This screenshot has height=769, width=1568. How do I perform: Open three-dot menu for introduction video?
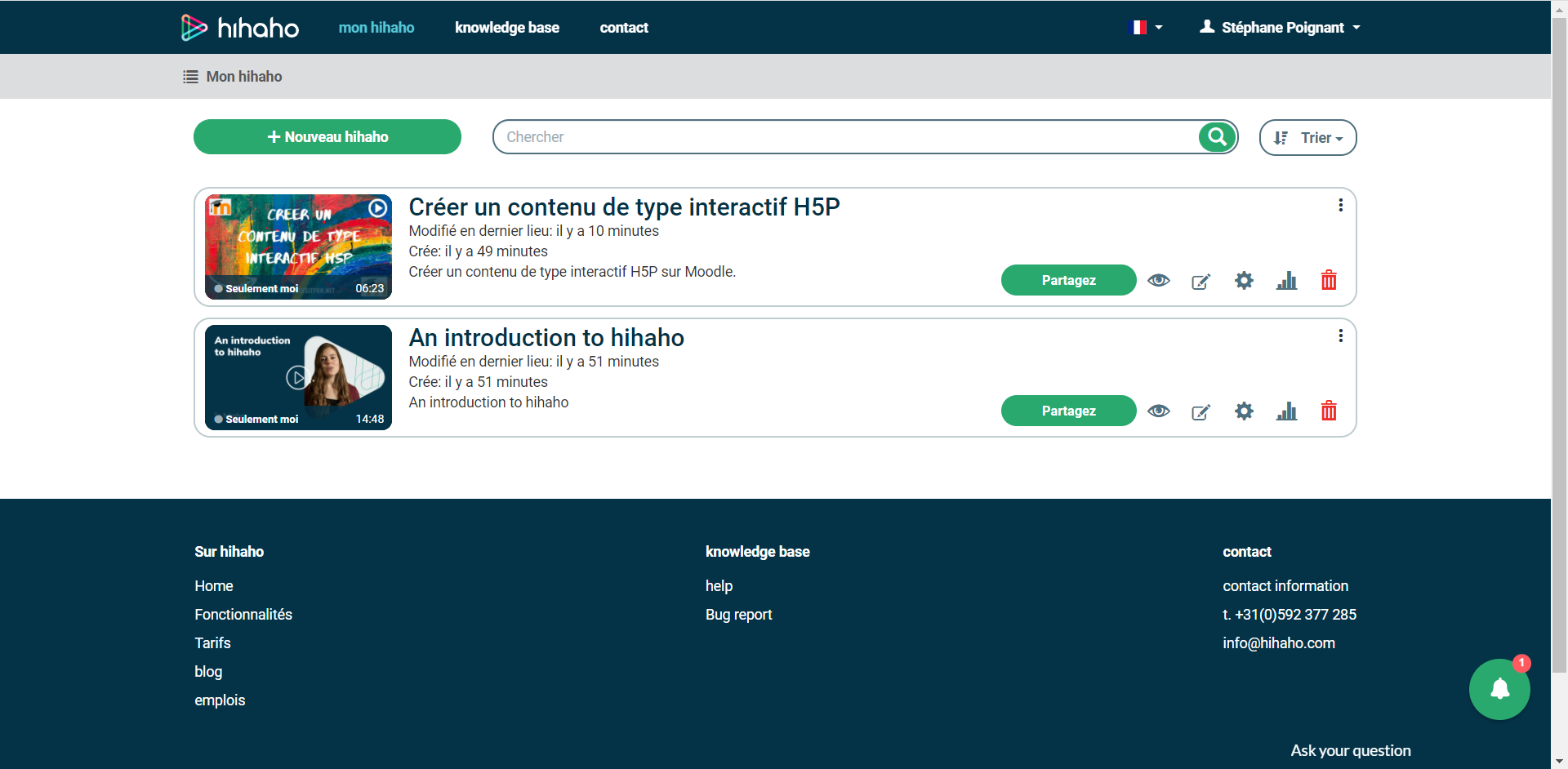coord(1340,336)
